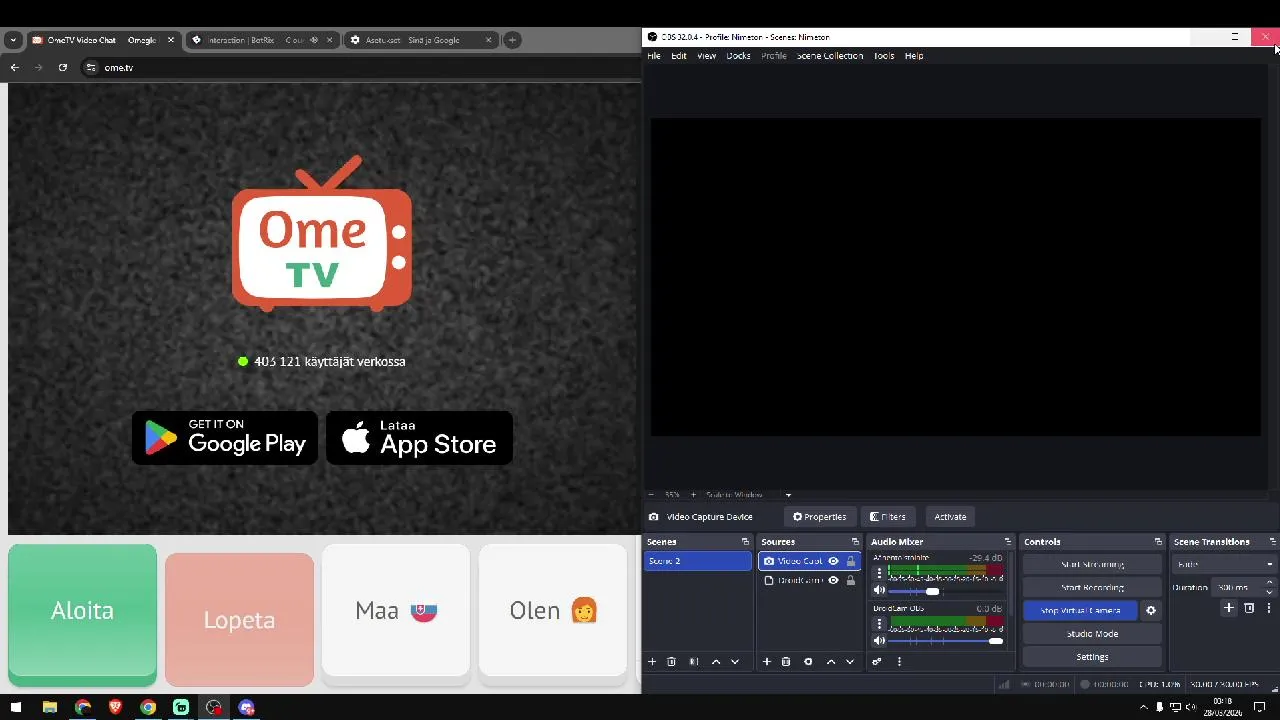Screen dimensions: 1280x720
Task: Open source properties gear in Sources panel
Action: (x=808, y=662)
